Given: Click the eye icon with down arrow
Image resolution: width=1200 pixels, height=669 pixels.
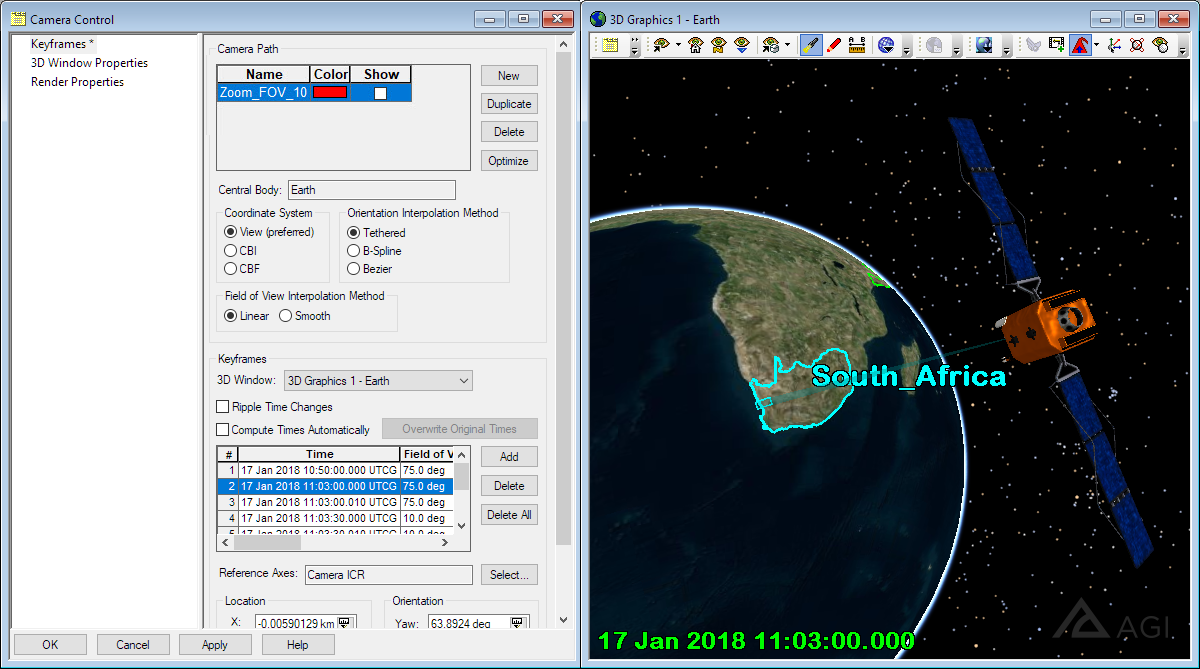Looking at the screenshot, I should tap(742, 45).
